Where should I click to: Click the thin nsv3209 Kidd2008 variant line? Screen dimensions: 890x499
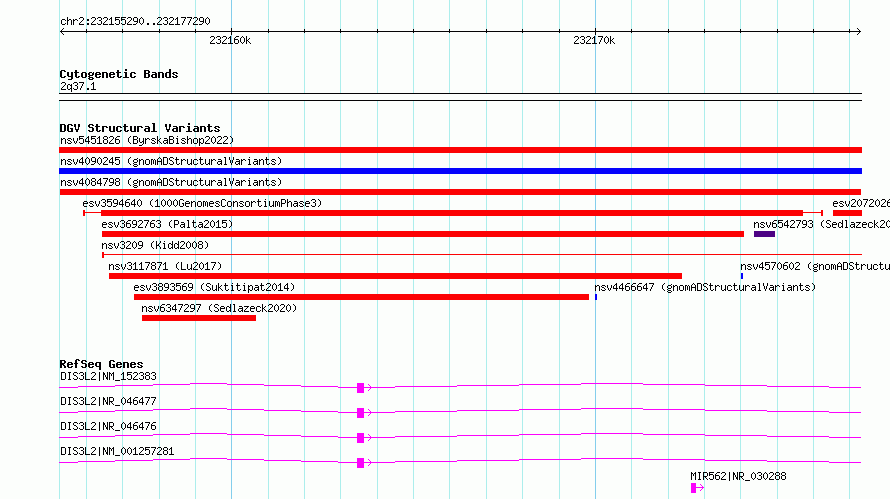[482, 255]
